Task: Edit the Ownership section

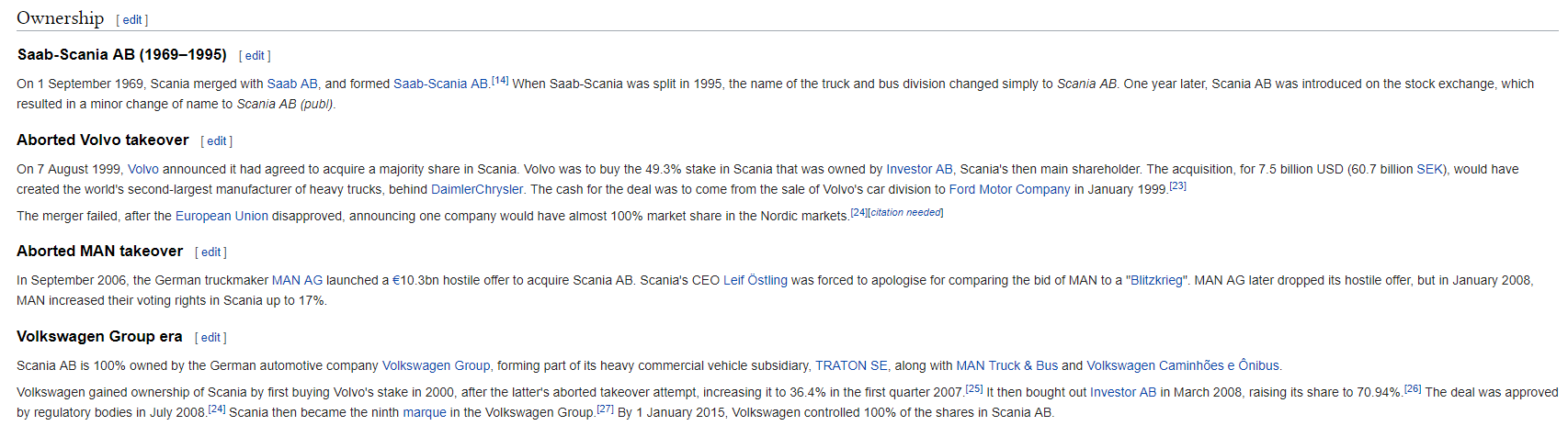Action: (133, 19)
